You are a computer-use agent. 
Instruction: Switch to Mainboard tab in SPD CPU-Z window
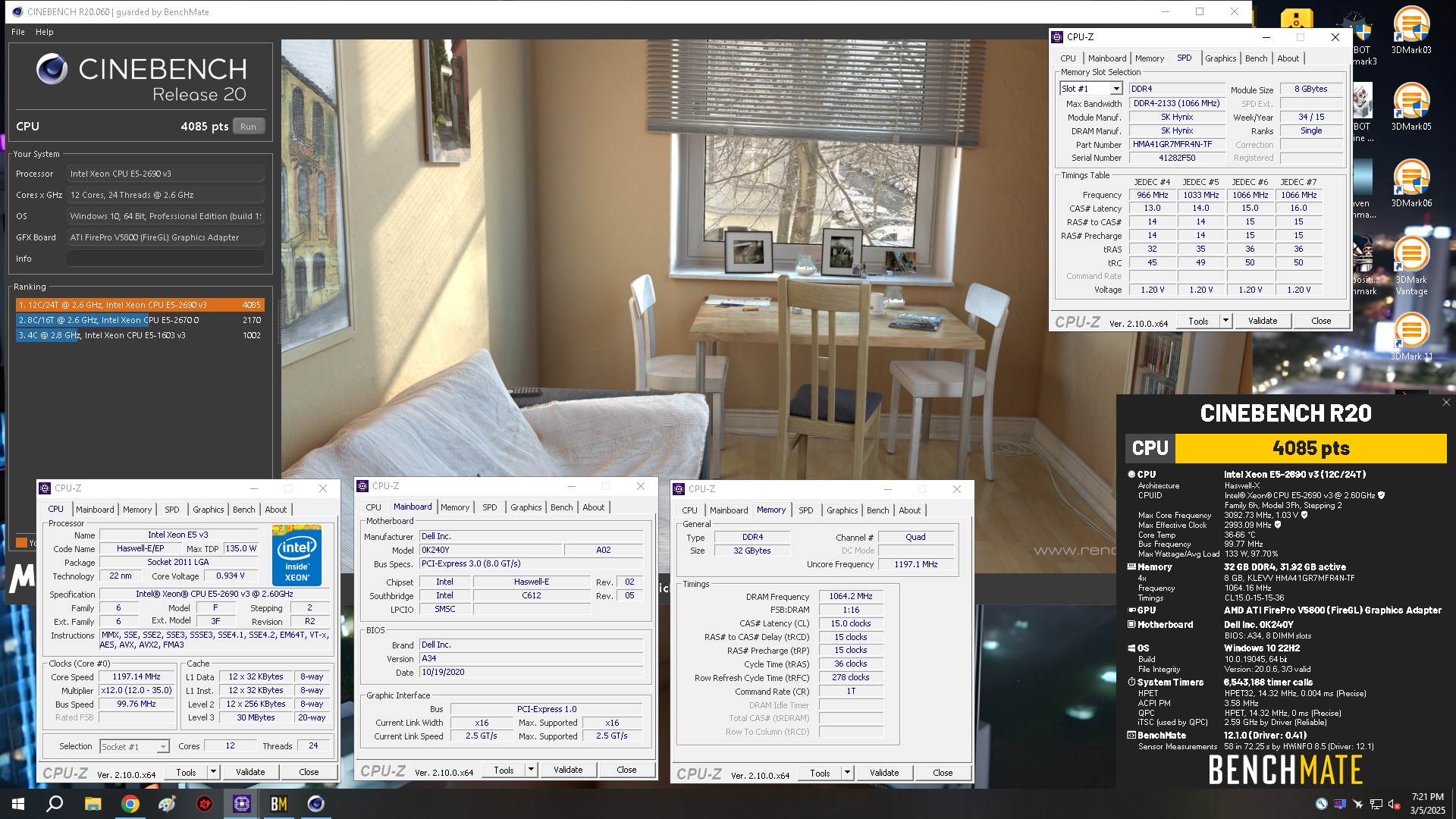point(1107,58)
